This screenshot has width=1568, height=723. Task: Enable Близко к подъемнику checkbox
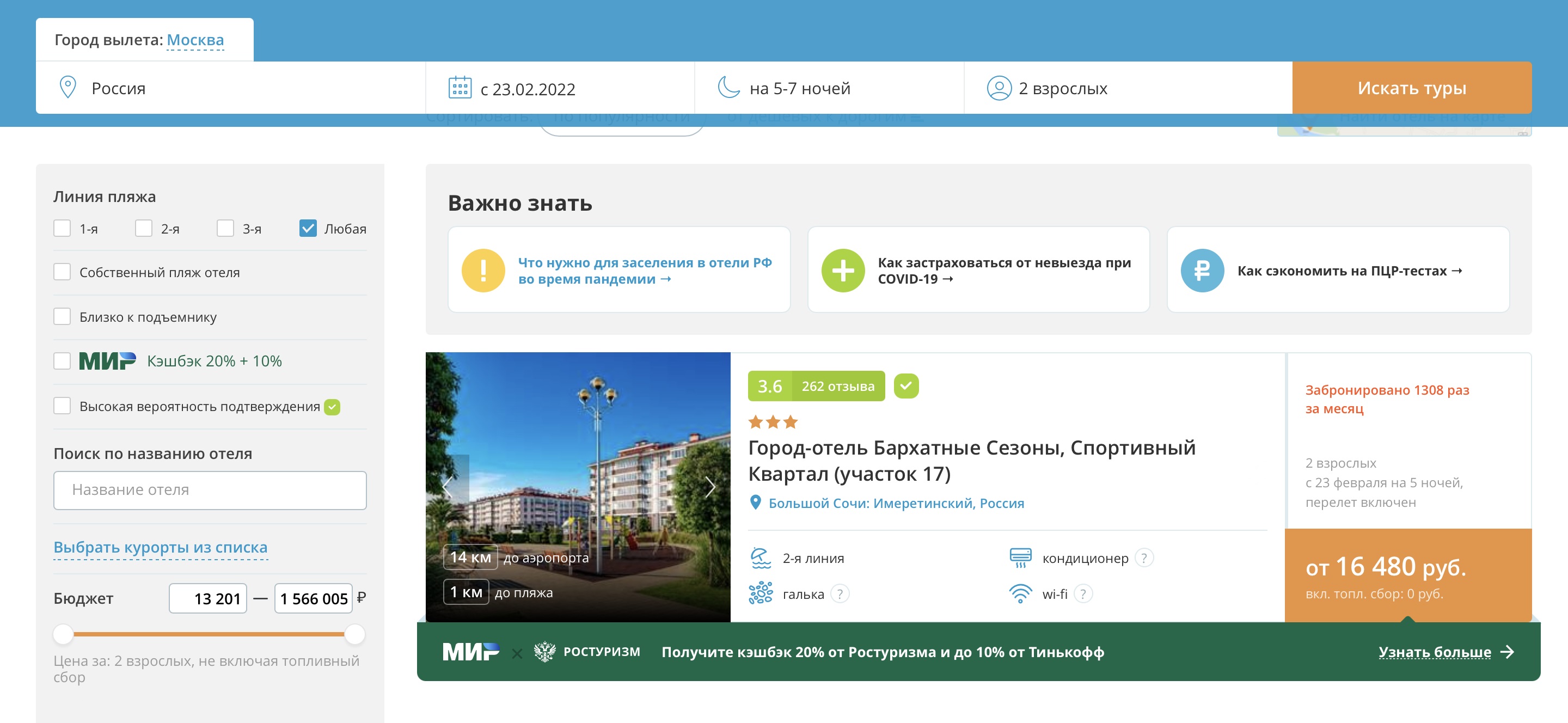pos(62,316)
